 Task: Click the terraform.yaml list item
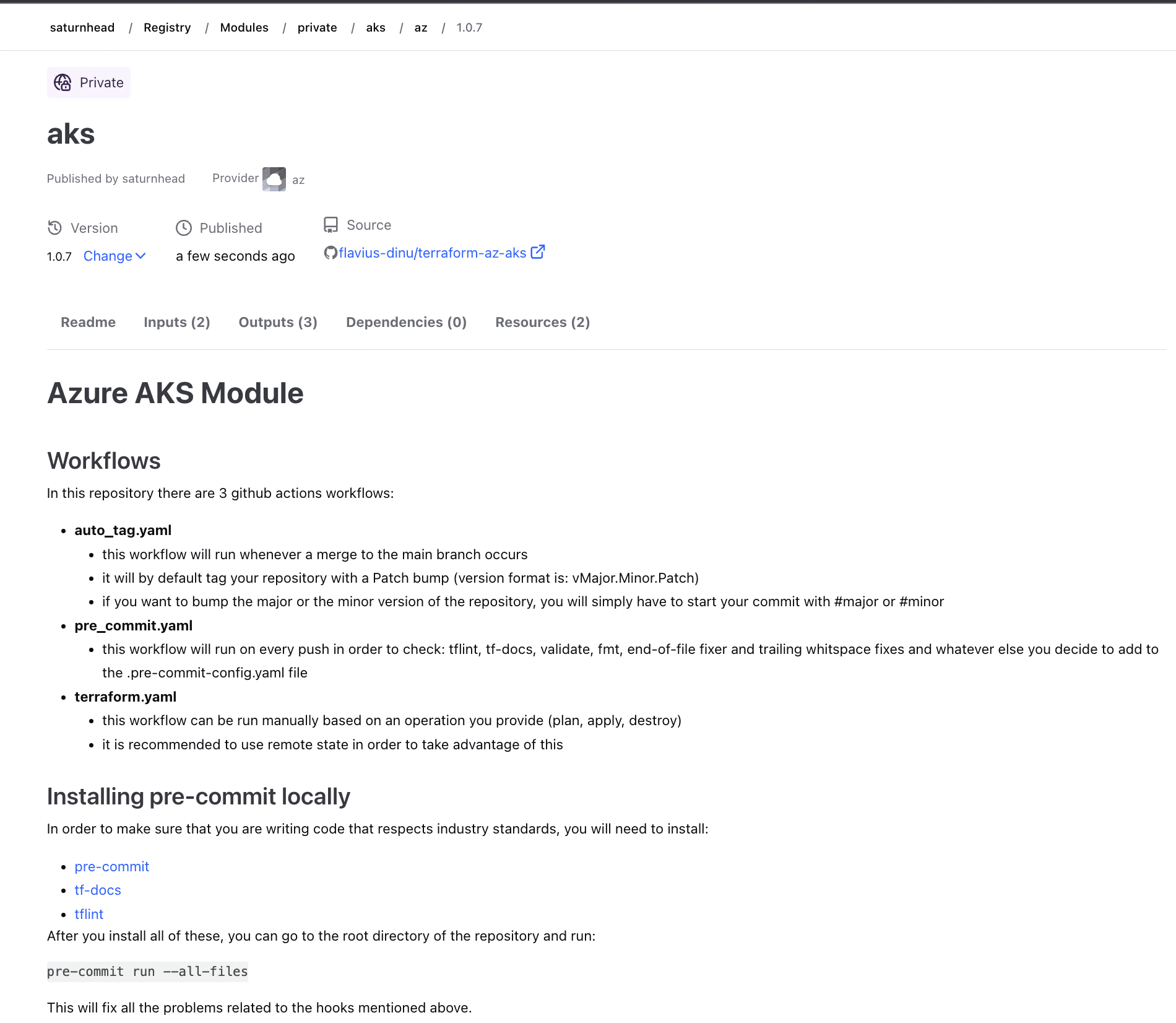click(x=126, y=697)
